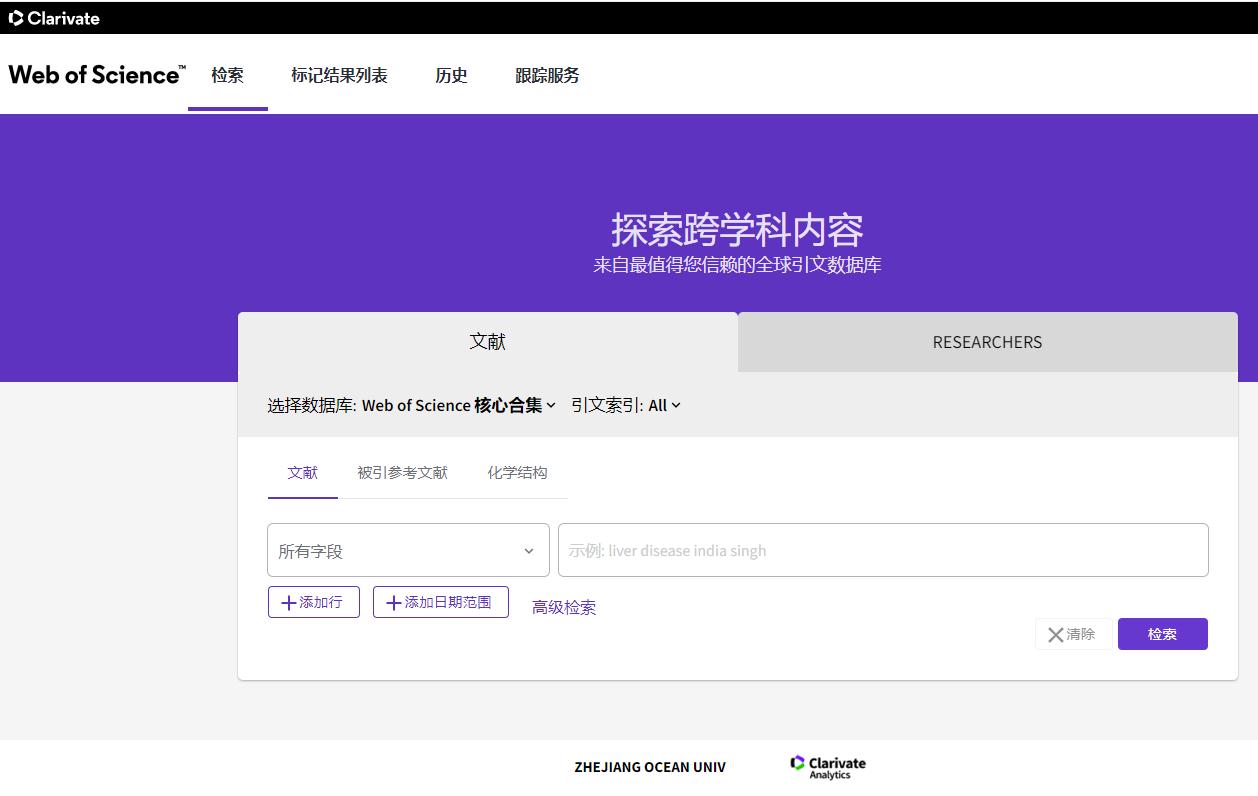Select the 文献 main tab
The width and height of the screenshot is (1258, 796).
tap(488, 342)
